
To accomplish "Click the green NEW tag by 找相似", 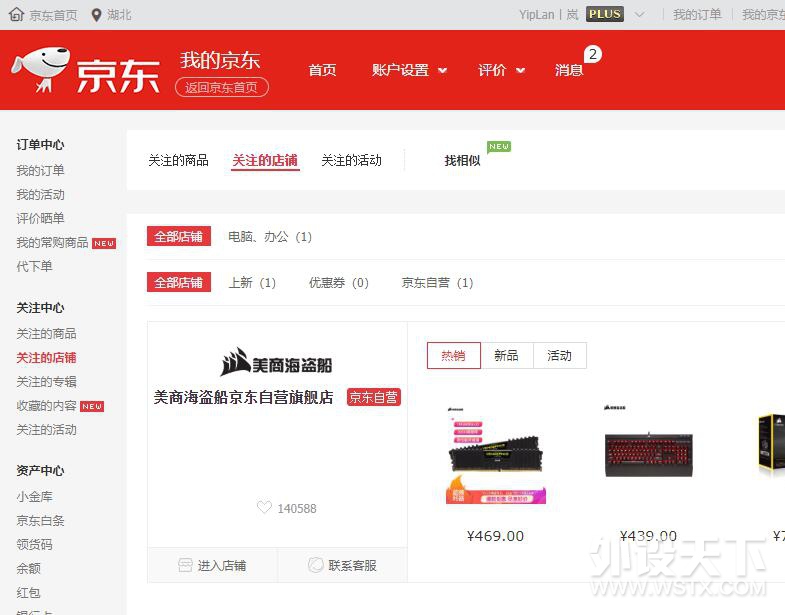I will point(499,147).
